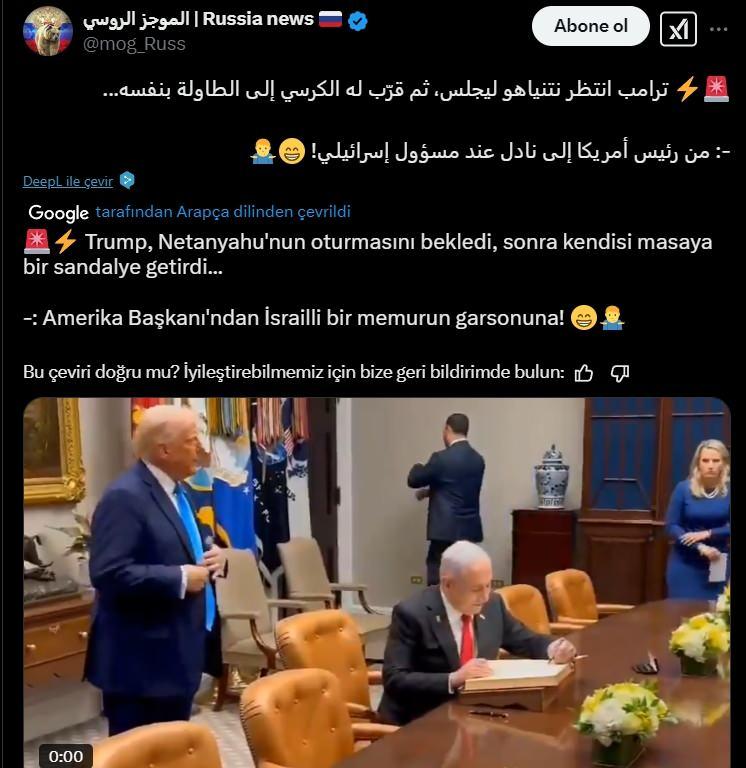Click the siren emoji in translated text

(37, 242)
